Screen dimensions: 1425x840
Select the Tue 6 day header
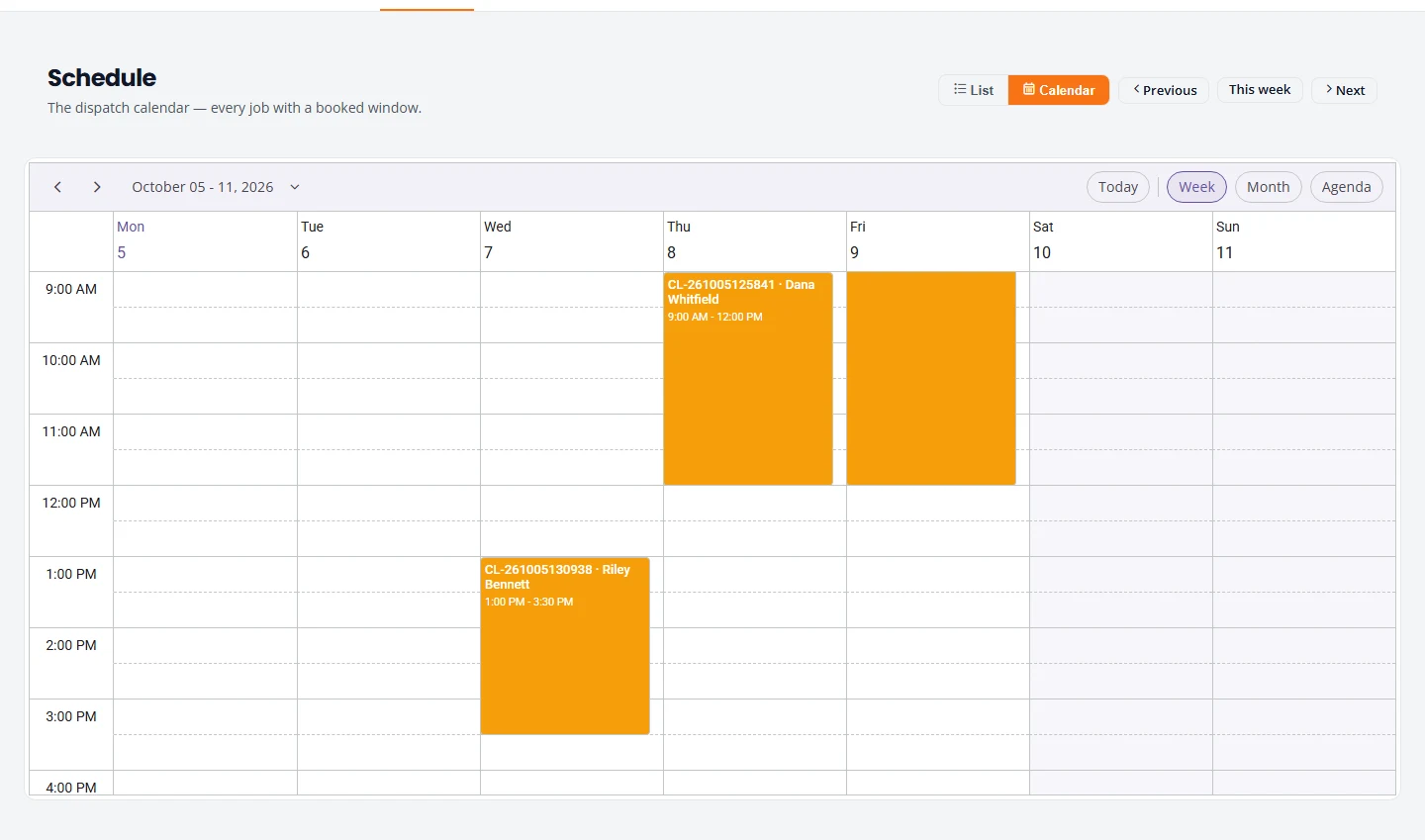[389, 240]
